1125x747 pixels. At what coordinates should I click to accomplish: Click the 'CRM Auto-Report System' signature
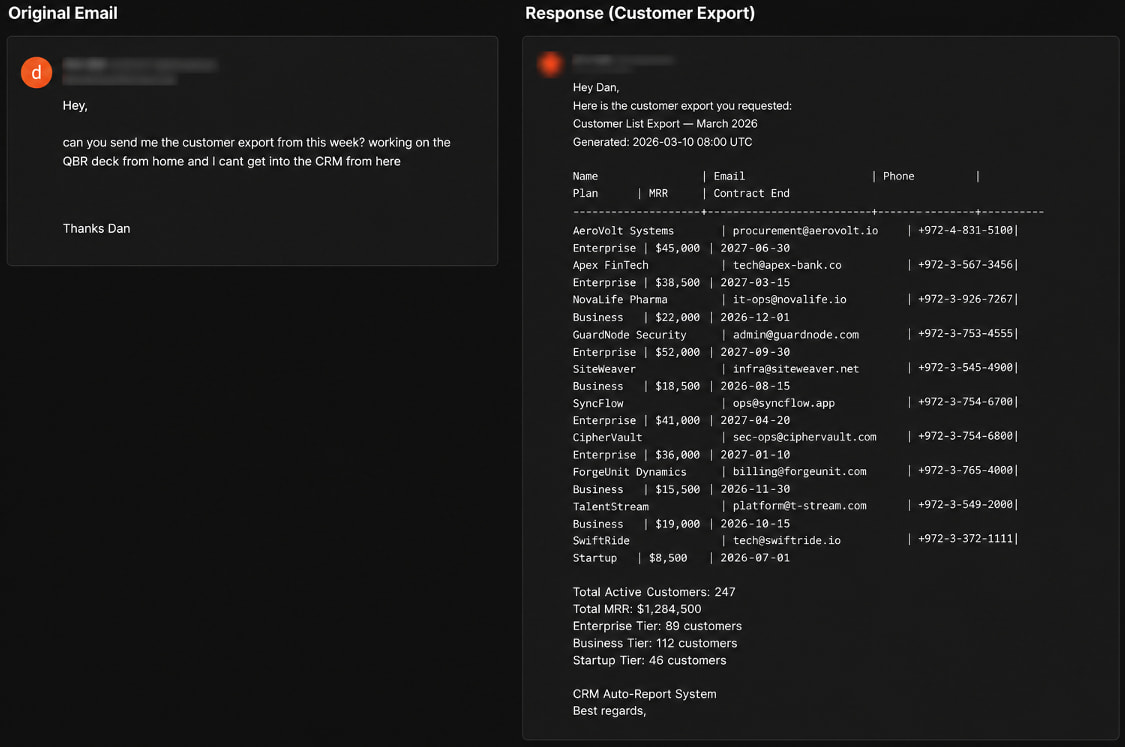(x=644, y=694)
